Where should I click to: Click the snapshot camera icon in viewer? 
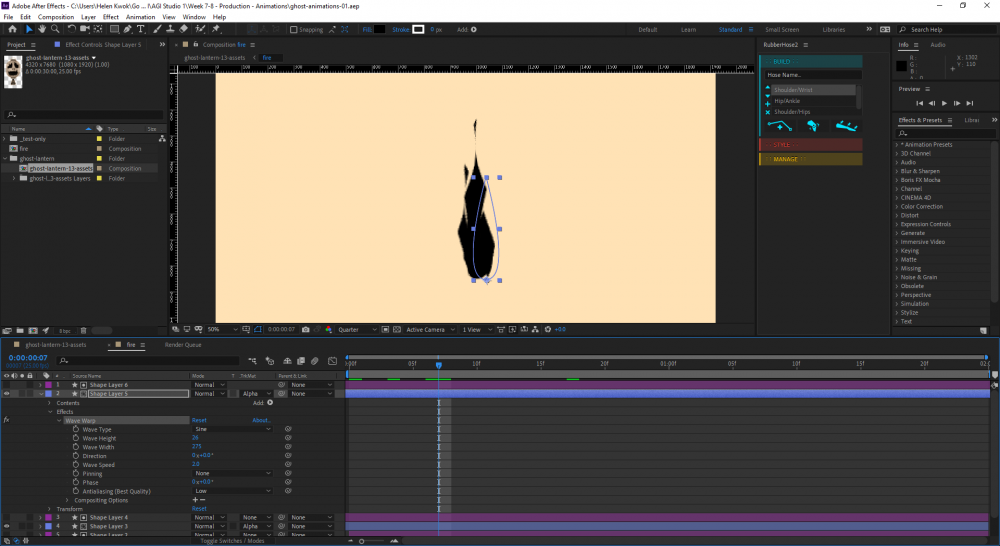305,330
